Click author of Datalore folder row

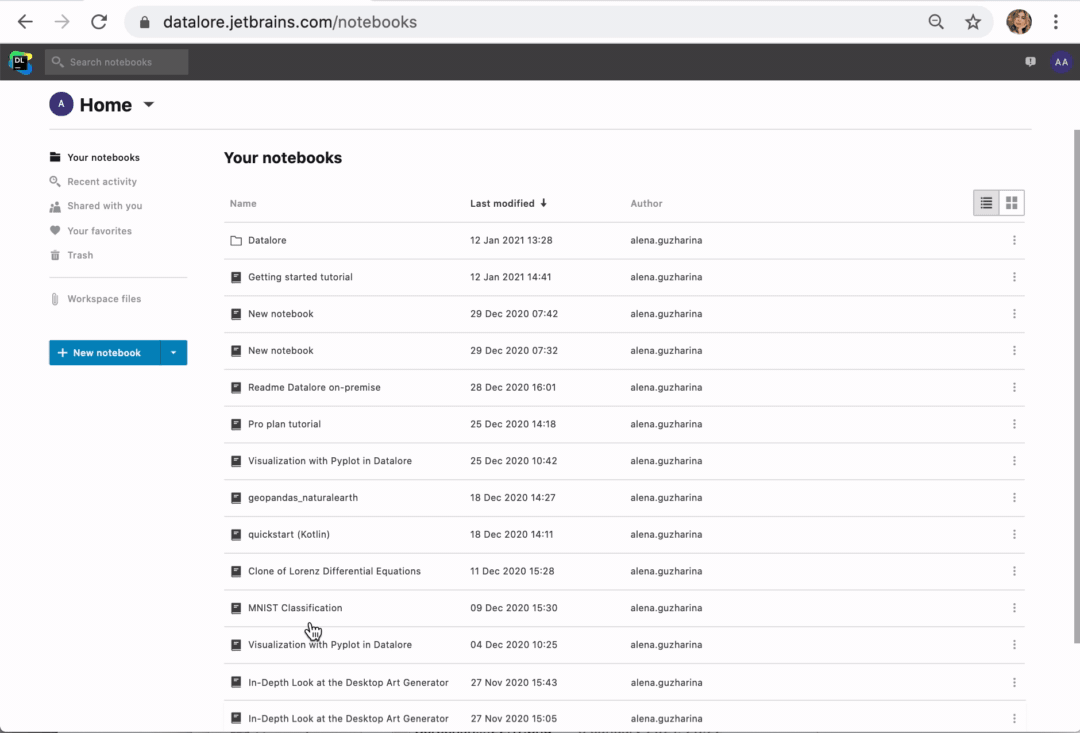click(666, 240)
